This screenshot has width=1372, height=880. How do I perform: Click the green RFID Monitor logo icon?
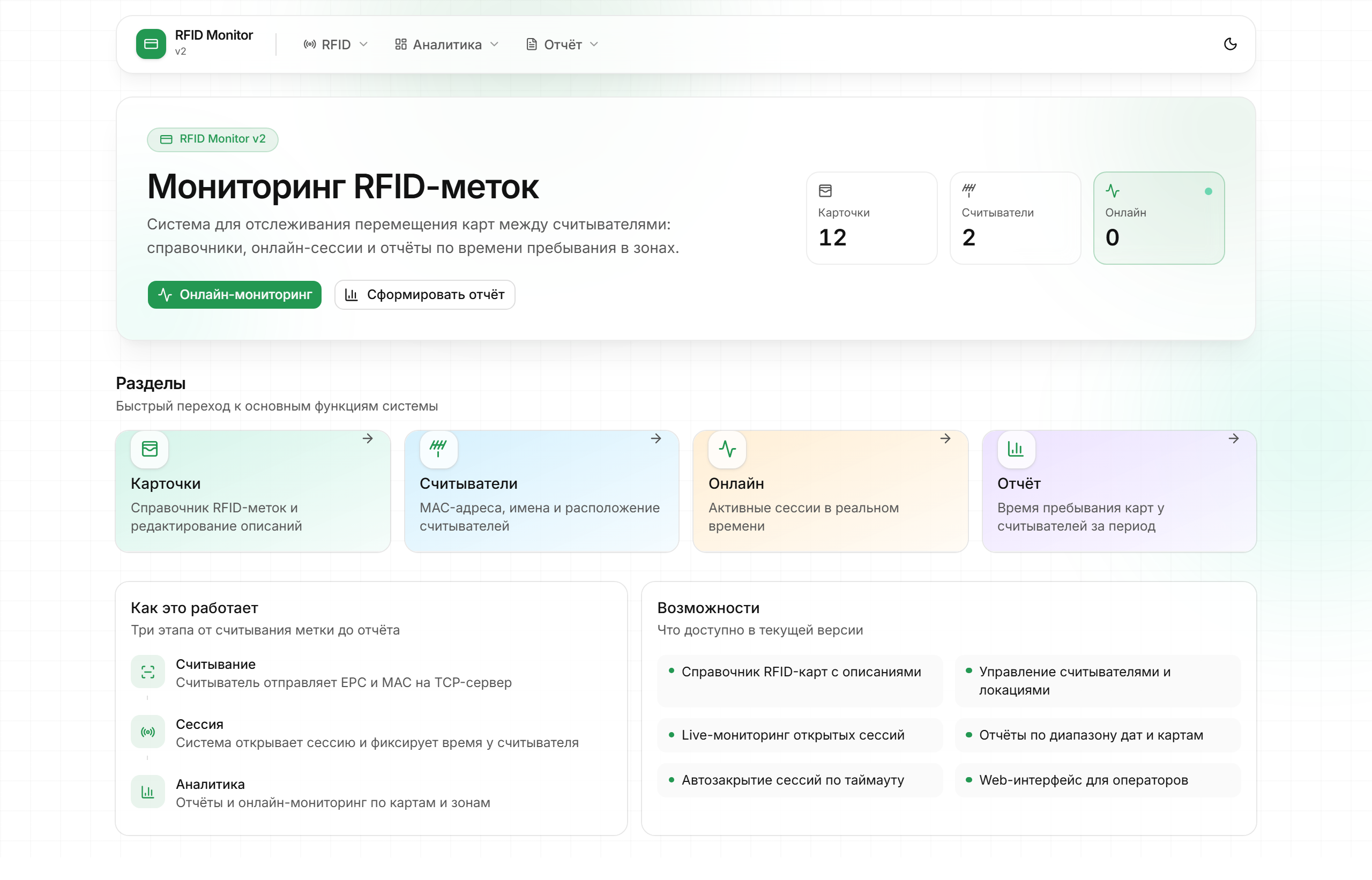(151, 44)
